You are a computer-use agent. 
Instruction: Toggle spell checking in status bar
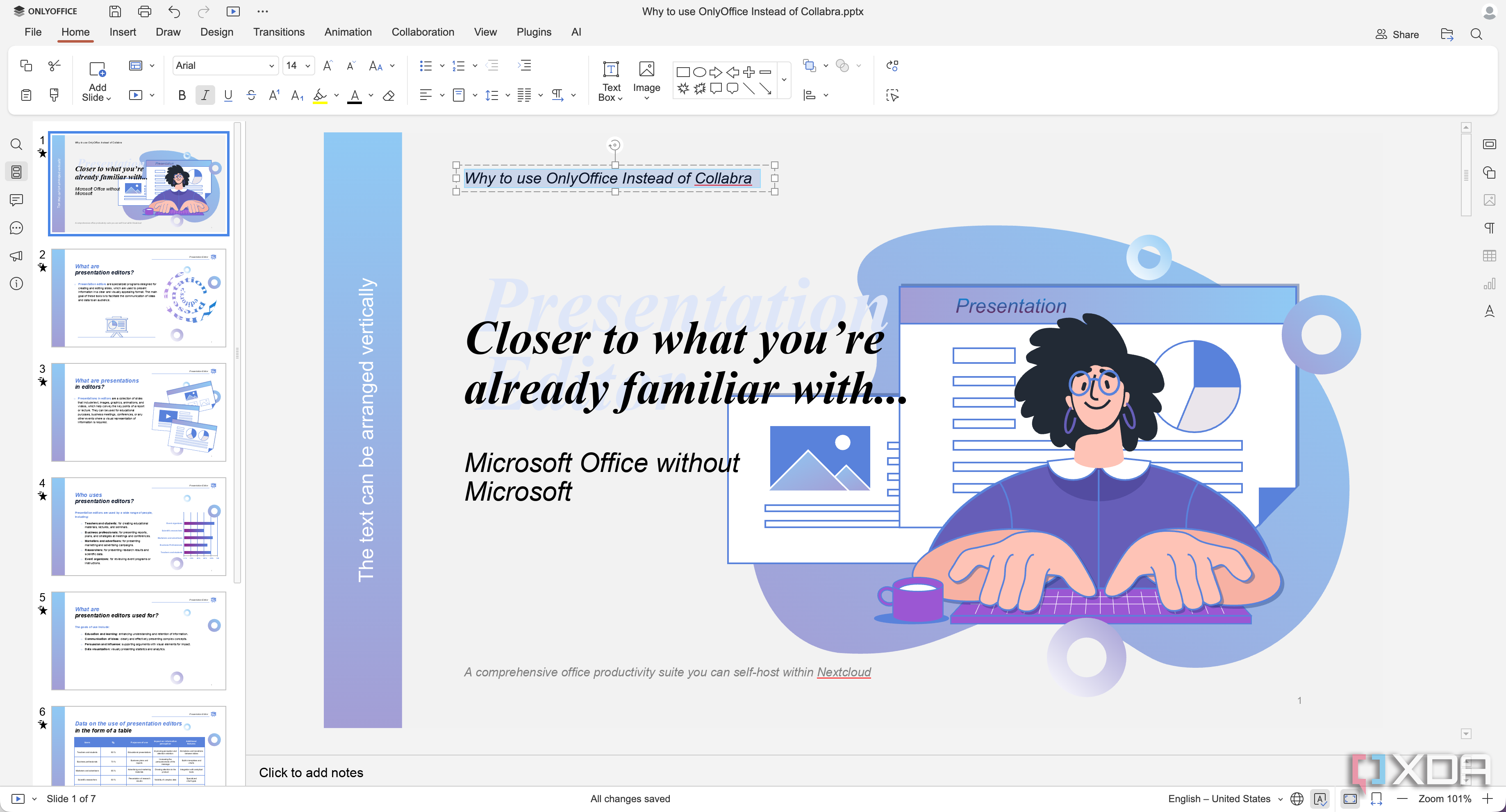[1320, 798]
